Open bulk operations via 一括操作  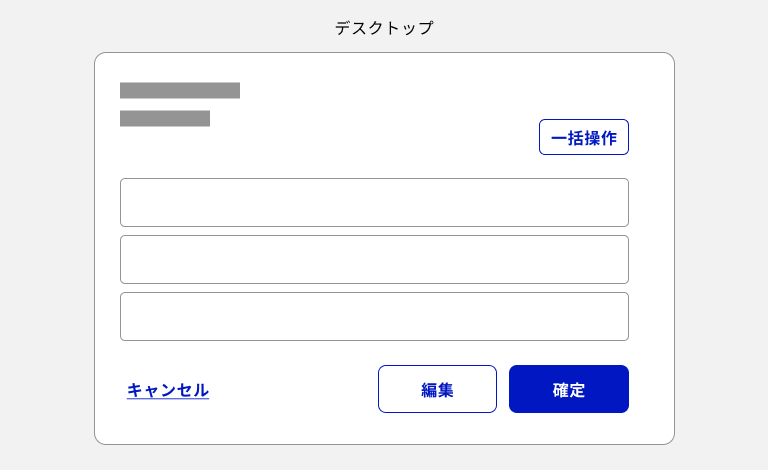(x=583, y=138)
